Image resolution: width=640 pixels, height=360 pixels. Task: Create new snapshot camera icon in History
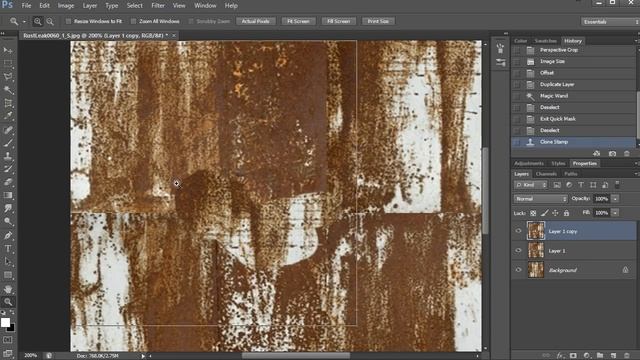coord(612,153)
